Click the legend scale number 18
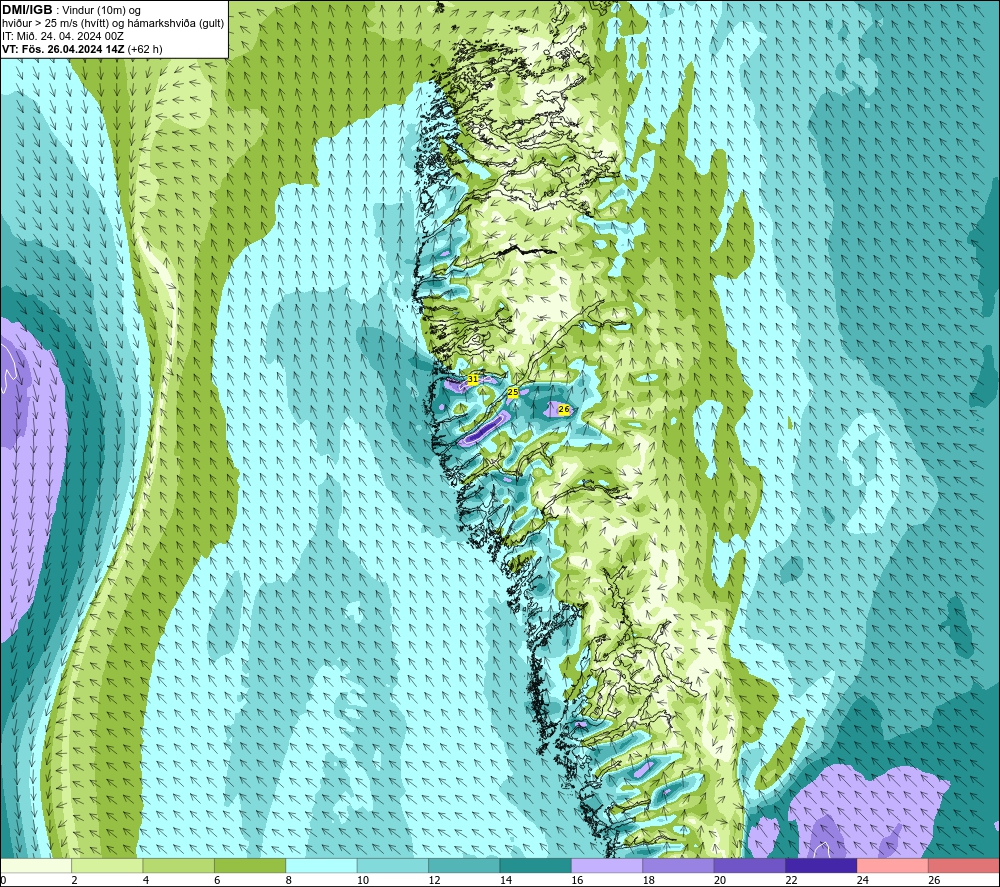The width and height of the screenshot is (1000, 887). tap(649, 881)
